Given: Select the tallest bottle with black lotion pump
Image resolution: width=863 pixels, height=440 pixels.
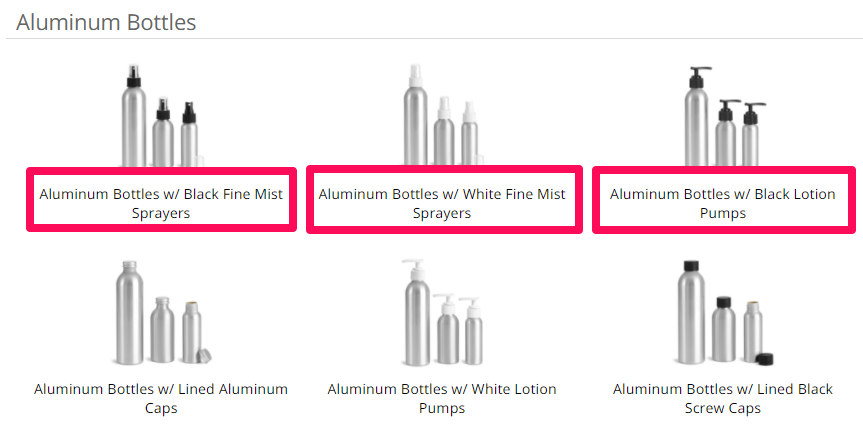Looking at the screenshot, I should pyautogui.click(x=696, y=116).
